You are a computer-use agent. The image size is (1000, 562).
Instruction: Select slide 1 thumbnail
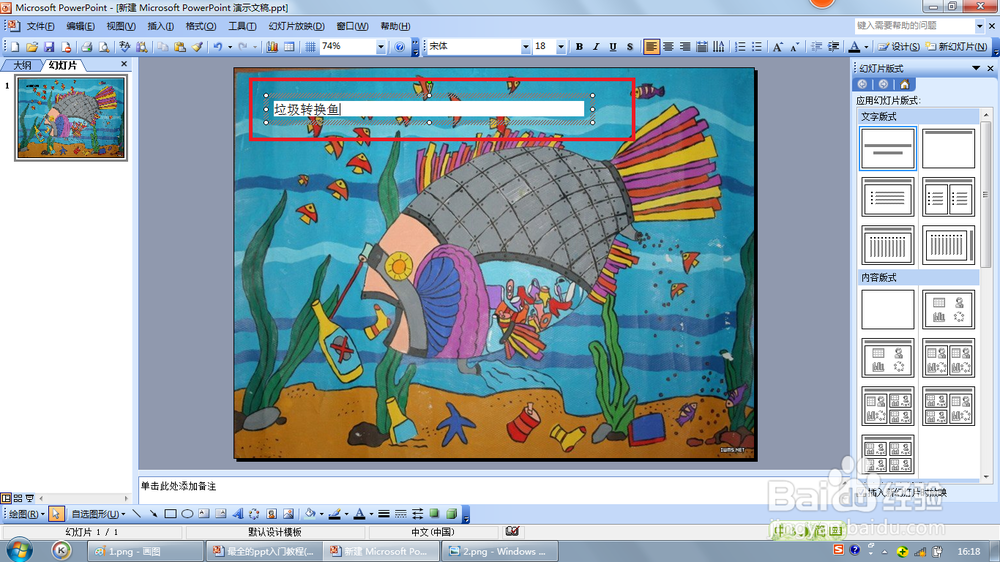coord(71,117)
